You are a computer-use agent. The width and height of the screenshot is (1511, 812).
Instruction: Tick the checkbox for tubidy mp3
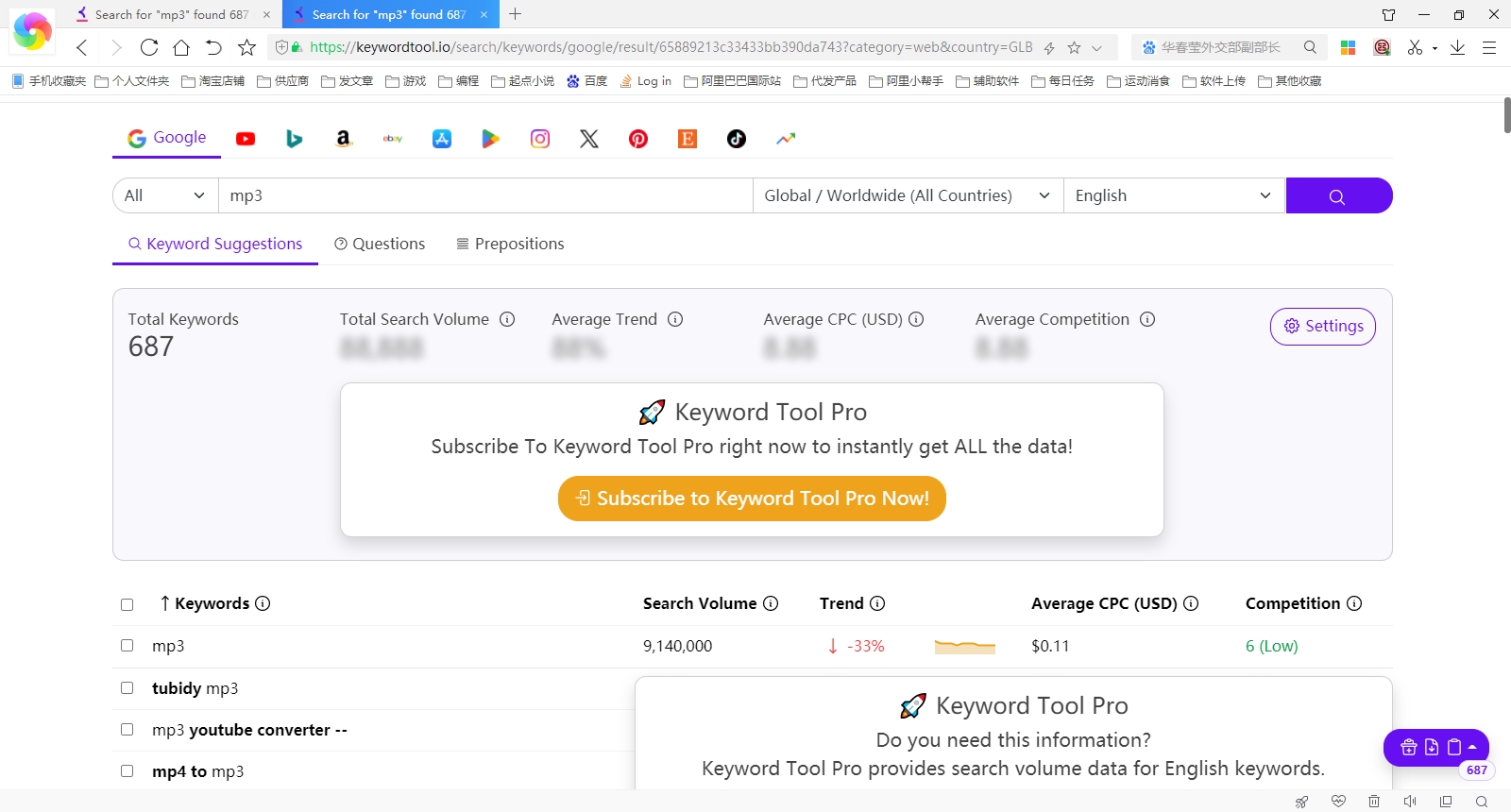click(x=127, y=688)
